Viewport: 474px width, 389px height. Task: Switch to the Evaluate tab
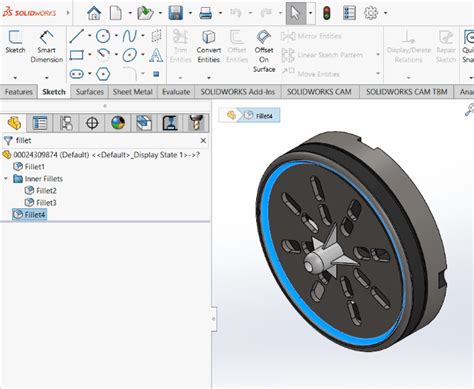click(176, 92)
